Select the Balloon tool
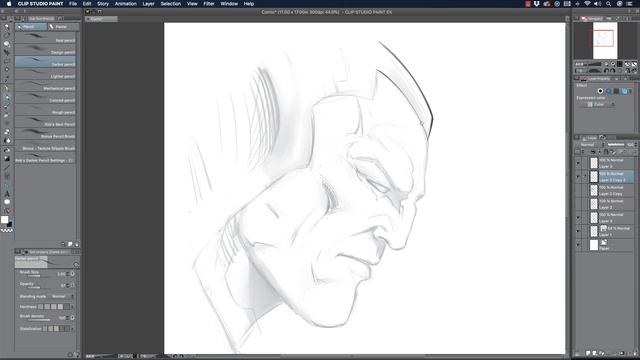This screenshot has width=640, height=360. pyautogui.click(x=7, y=202)
